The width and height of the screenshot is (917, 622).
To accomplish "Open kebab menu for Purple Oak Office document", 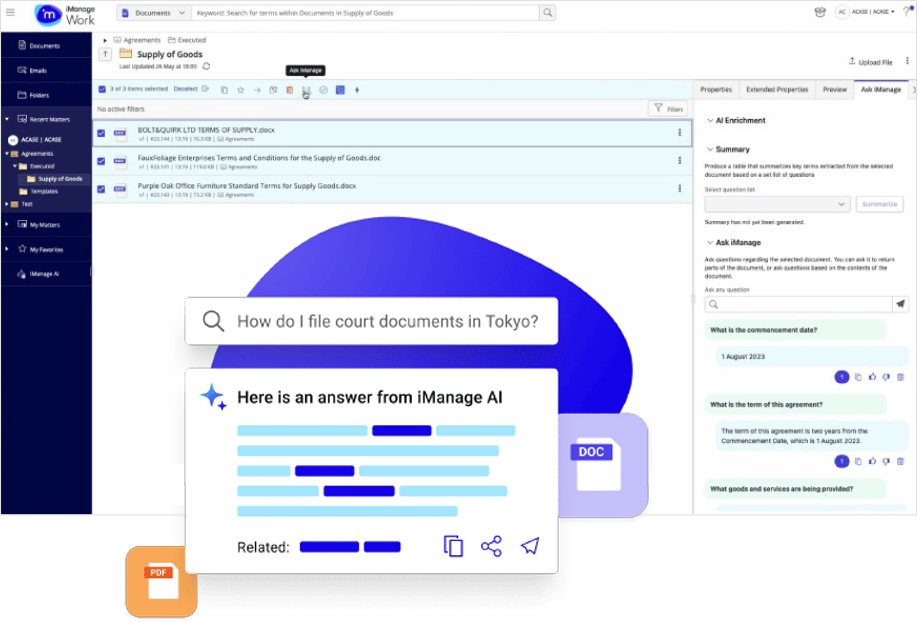I will [680, 188].
